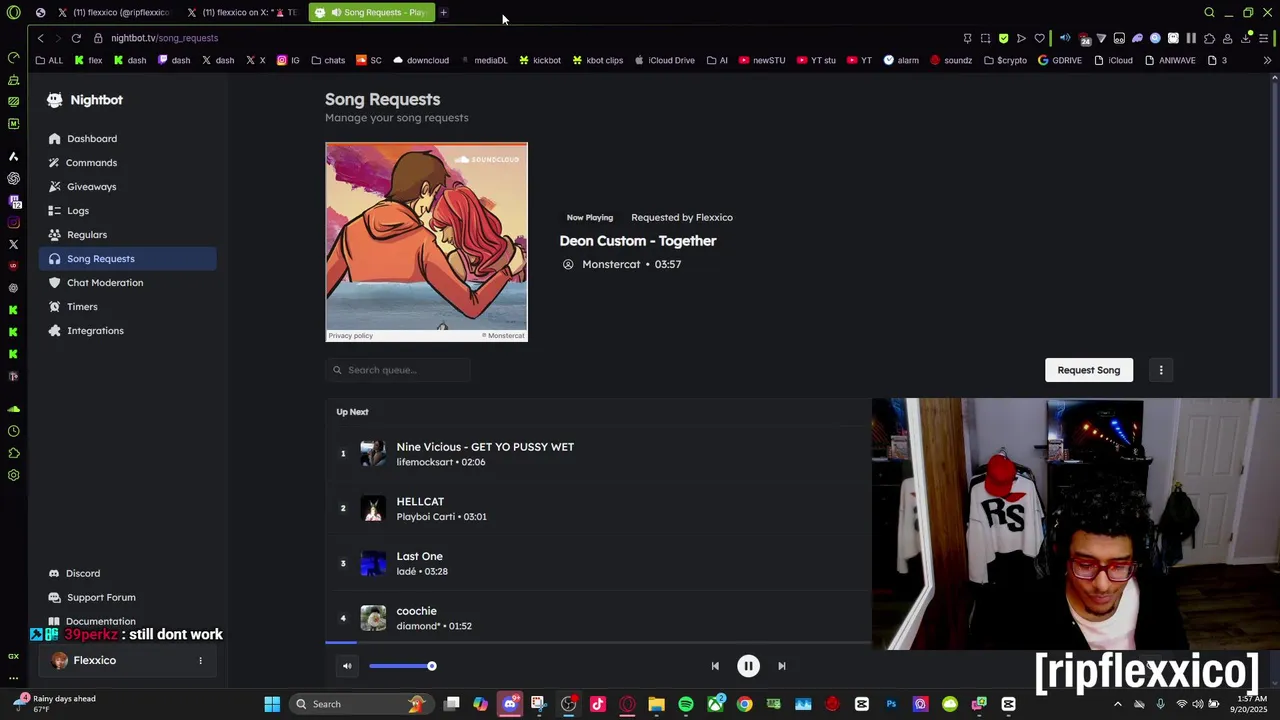The height and width of the screenshot is (720, 1280).
Task: Mute the song player volume
Action: (x=347, y=666)
